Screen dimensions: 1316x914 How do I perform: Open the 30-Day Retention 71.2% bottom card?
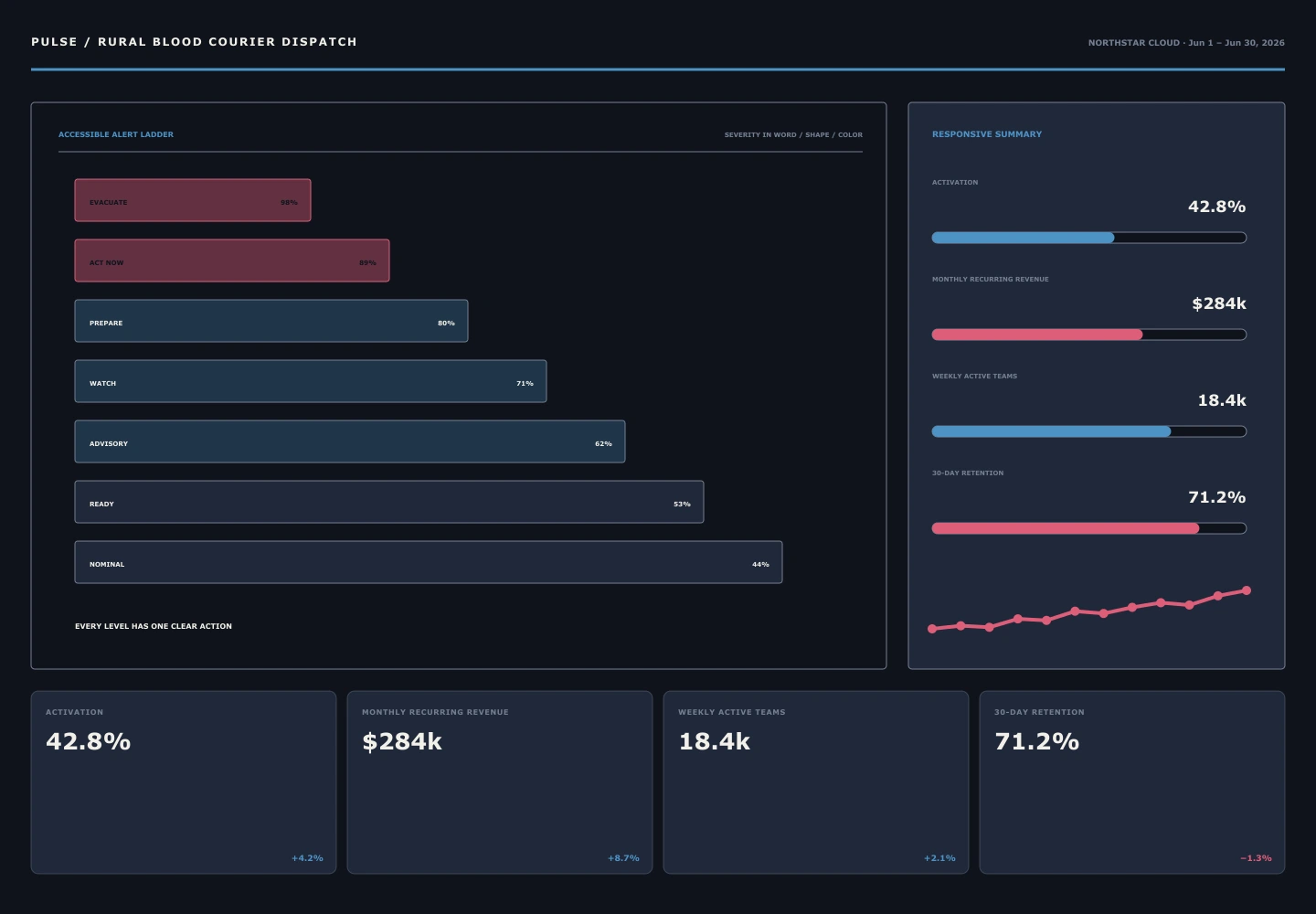pyautogui.click(x=1132, y=782)
